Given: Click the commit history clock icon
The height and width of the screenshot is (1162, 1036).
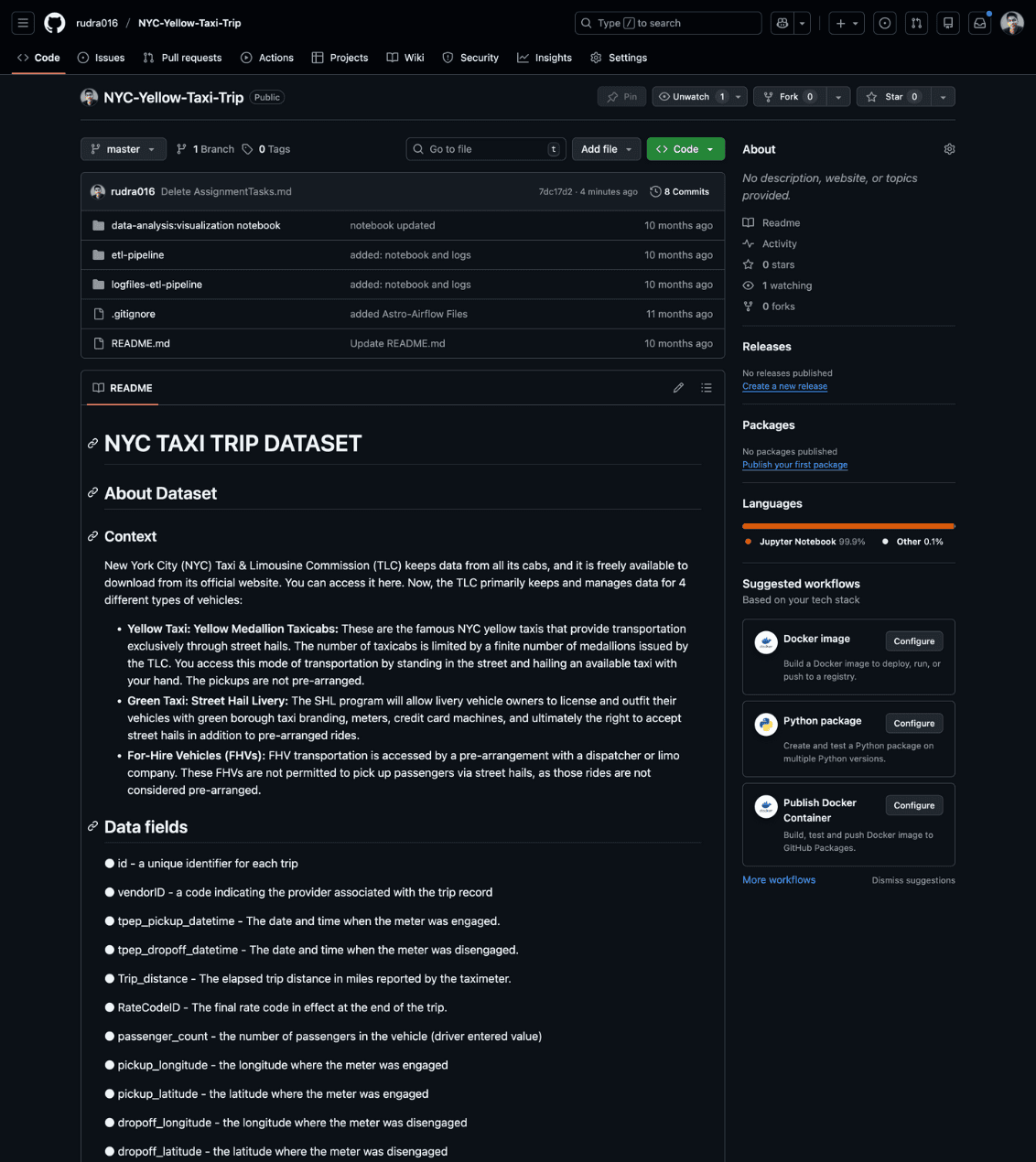Looking at the screenshot, I should [654, 191].
